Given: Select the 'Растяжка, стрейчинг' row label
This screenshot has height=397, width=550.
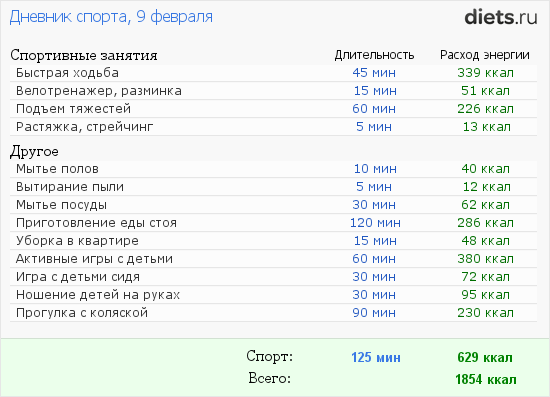Looking at the screenshot, I should (85, 127).
